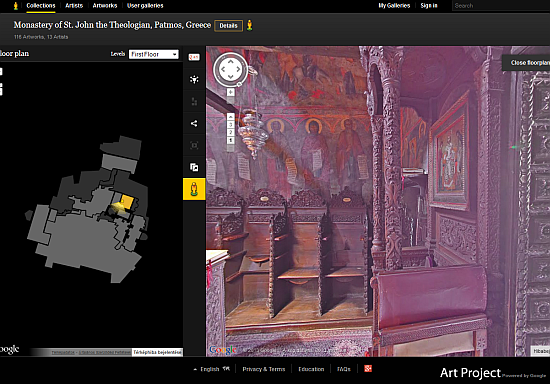Pan view down with compass arrow
The height and width of the screenshot is (384, 550).
(230, 77)
